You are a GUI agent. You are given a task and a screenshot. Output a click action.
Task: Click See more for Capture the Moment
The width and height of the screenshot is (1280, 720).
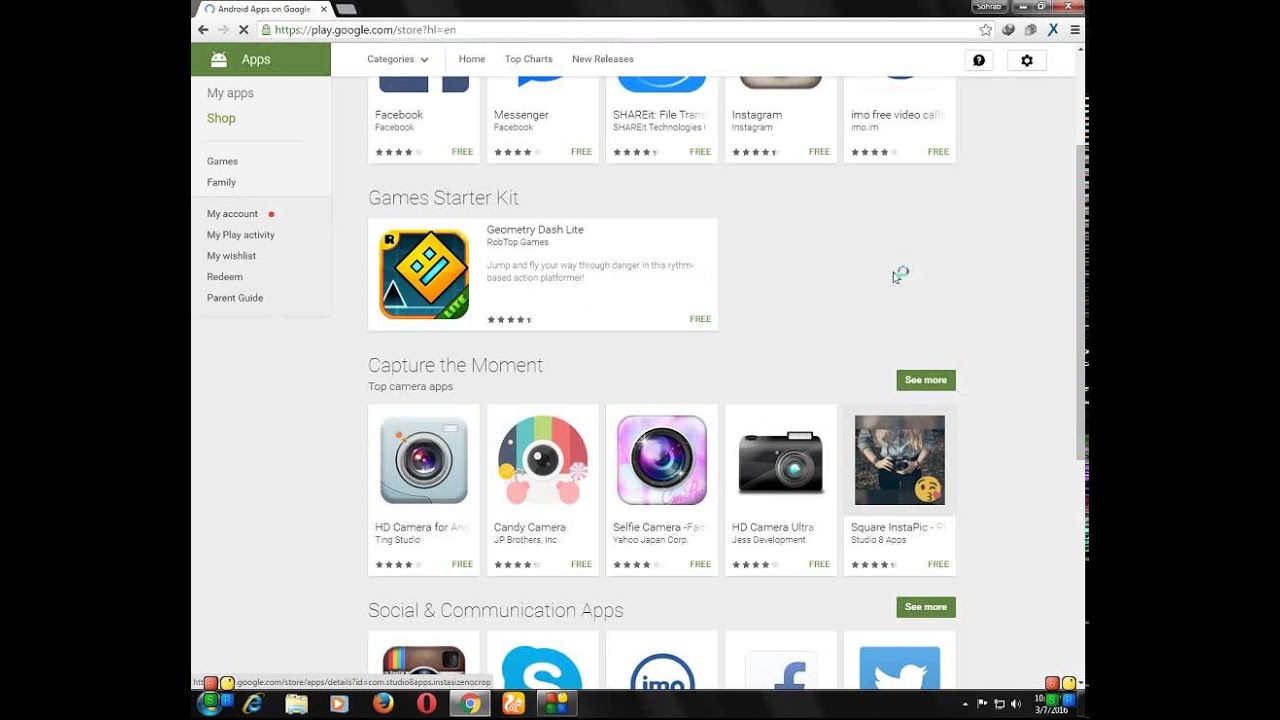coord(926,380)
